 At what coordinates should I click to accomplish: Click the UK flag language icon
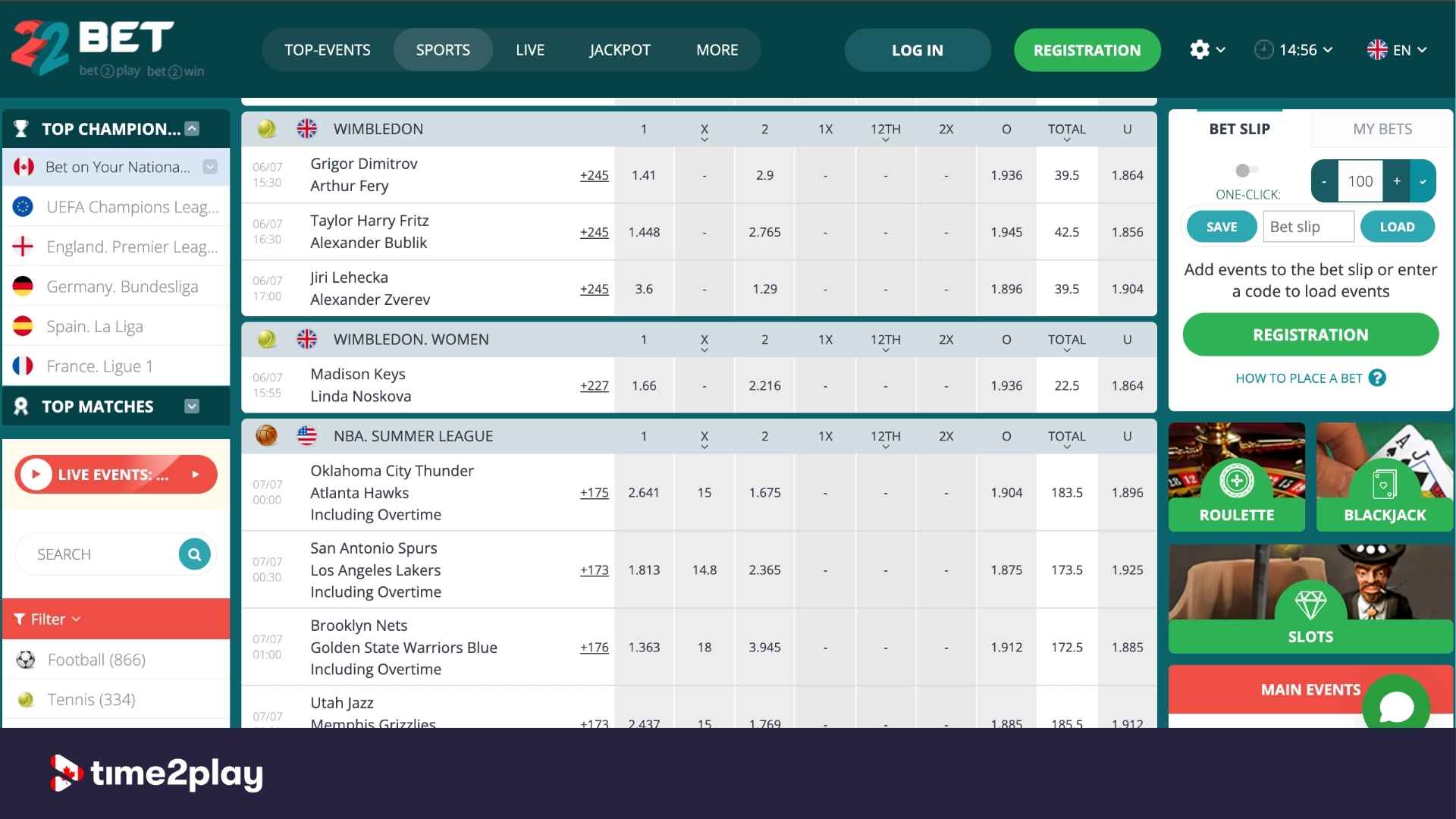(1377, 50)
